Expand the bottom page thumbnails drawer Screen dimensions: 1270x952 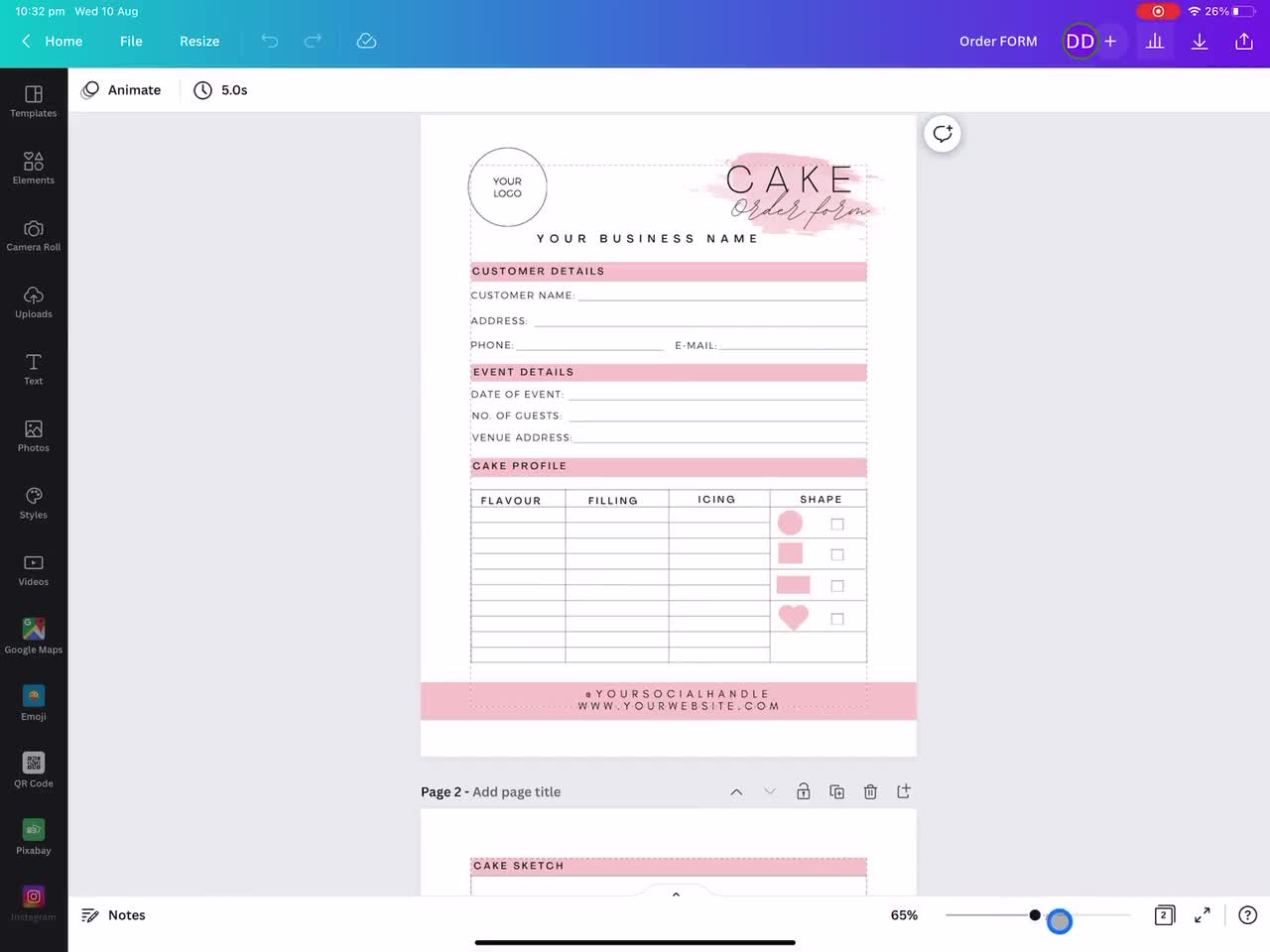[x=676, y=894]
